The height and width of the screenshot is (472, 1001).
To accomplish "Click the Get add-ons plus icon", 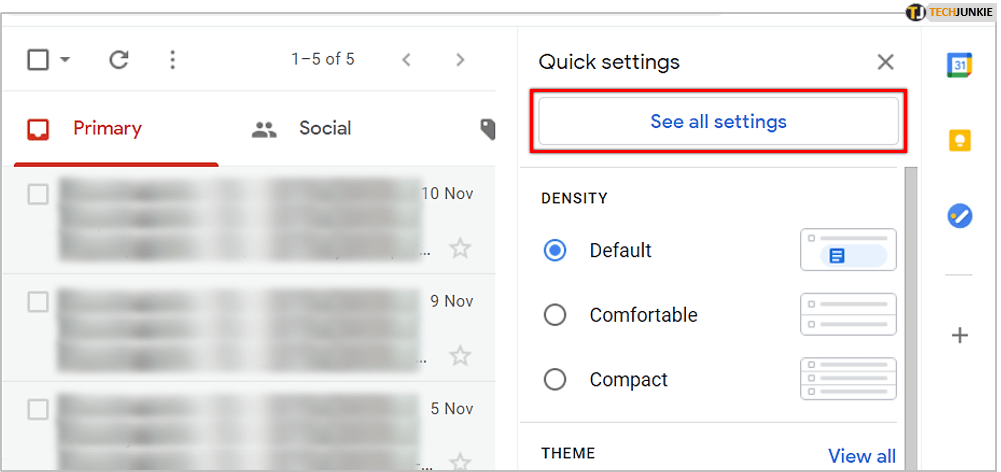I will (960, 335).
